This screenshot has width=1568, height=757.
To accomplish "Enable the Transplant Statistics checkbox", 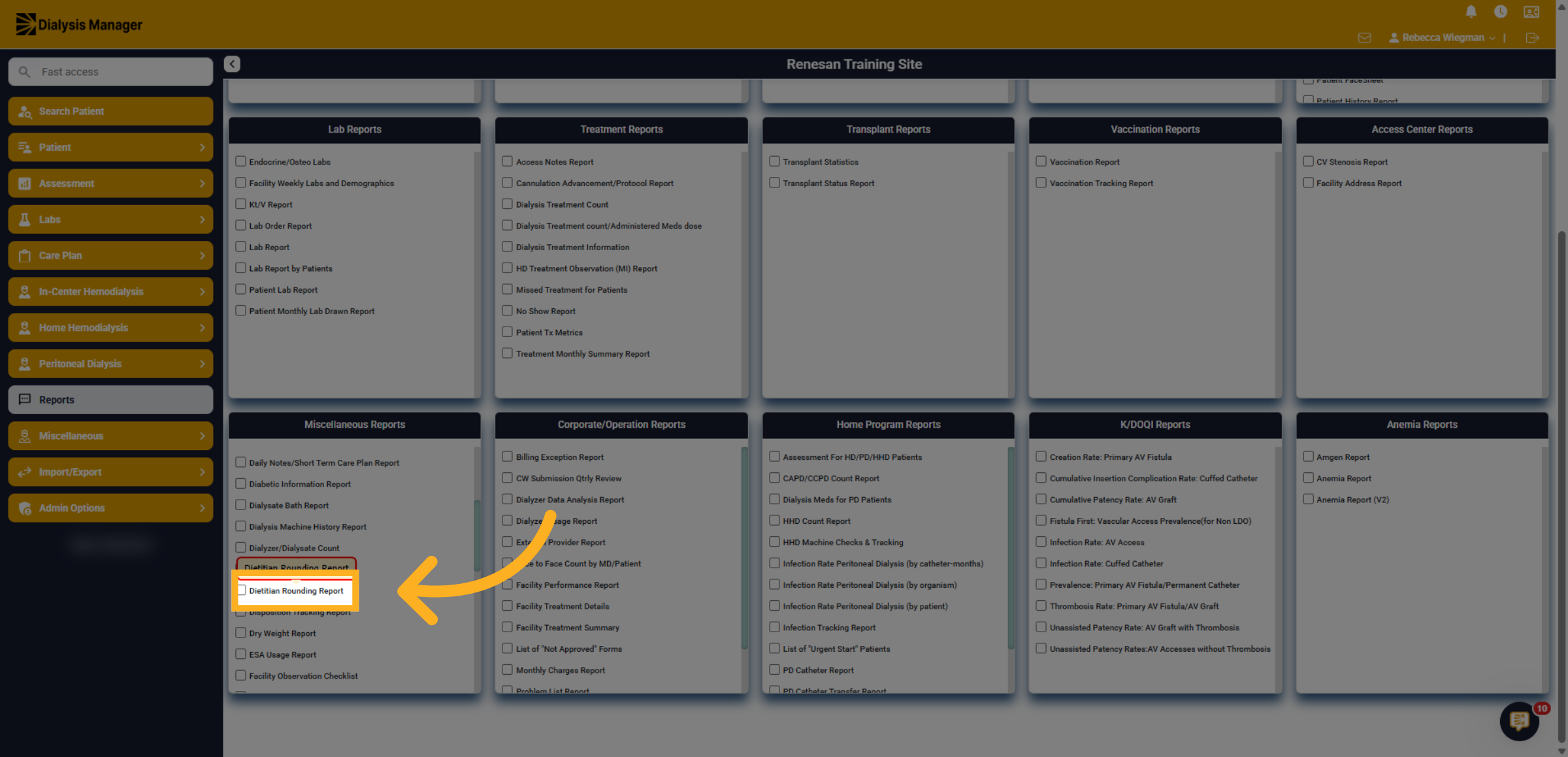I will 774,161.
